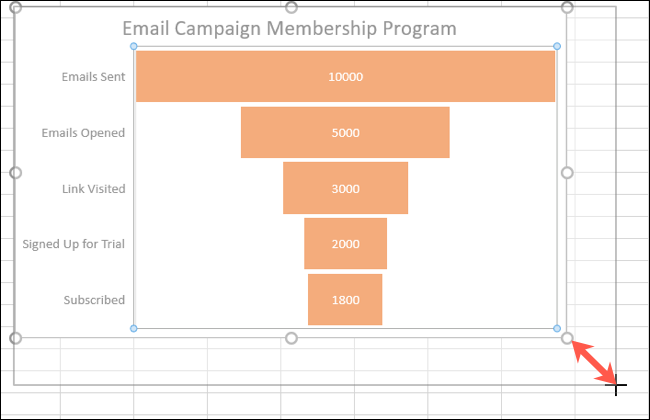Click the Emails Opened axis label
The image size is (650, 420).
84,132
